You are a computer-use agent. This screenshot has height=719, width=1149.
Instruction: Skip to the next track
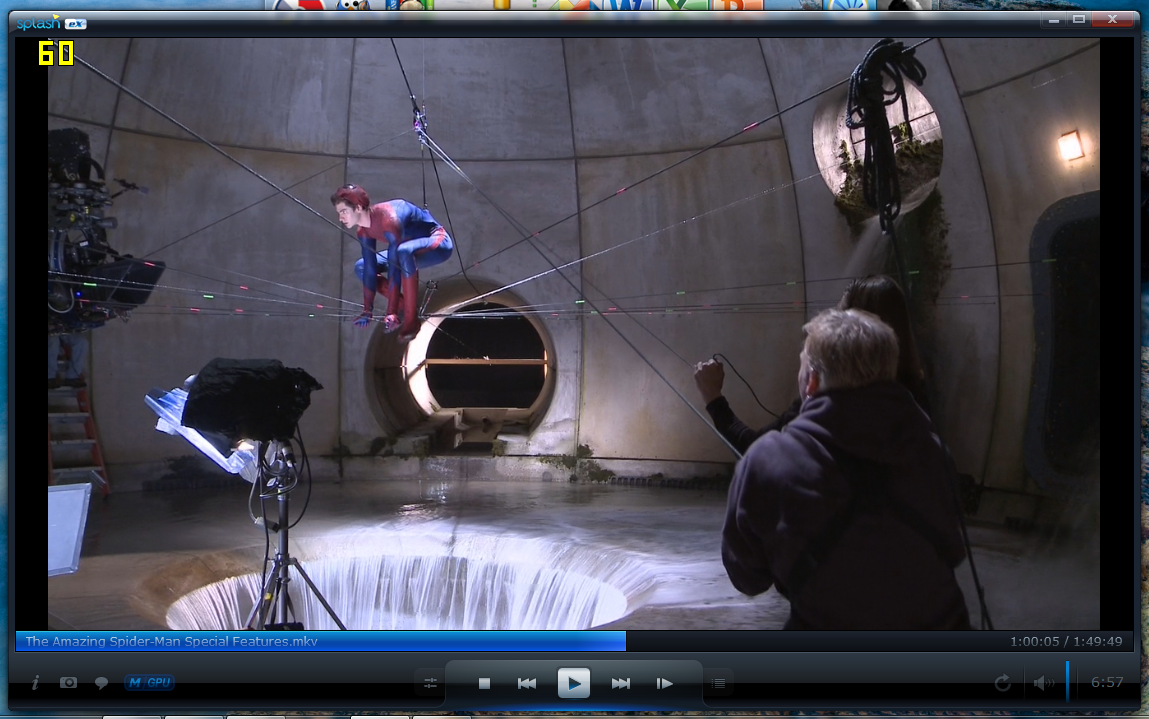point(621,683)
